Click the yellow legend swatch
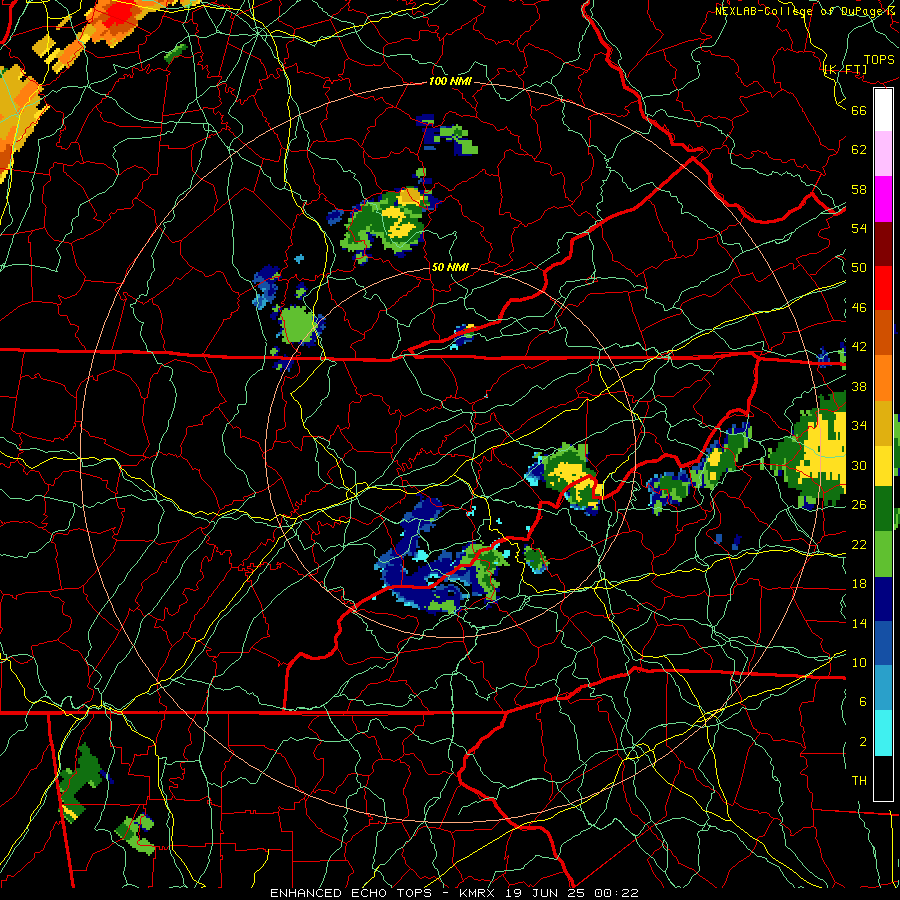This screenshot has width=900, height=900. [x=883, y=465]
